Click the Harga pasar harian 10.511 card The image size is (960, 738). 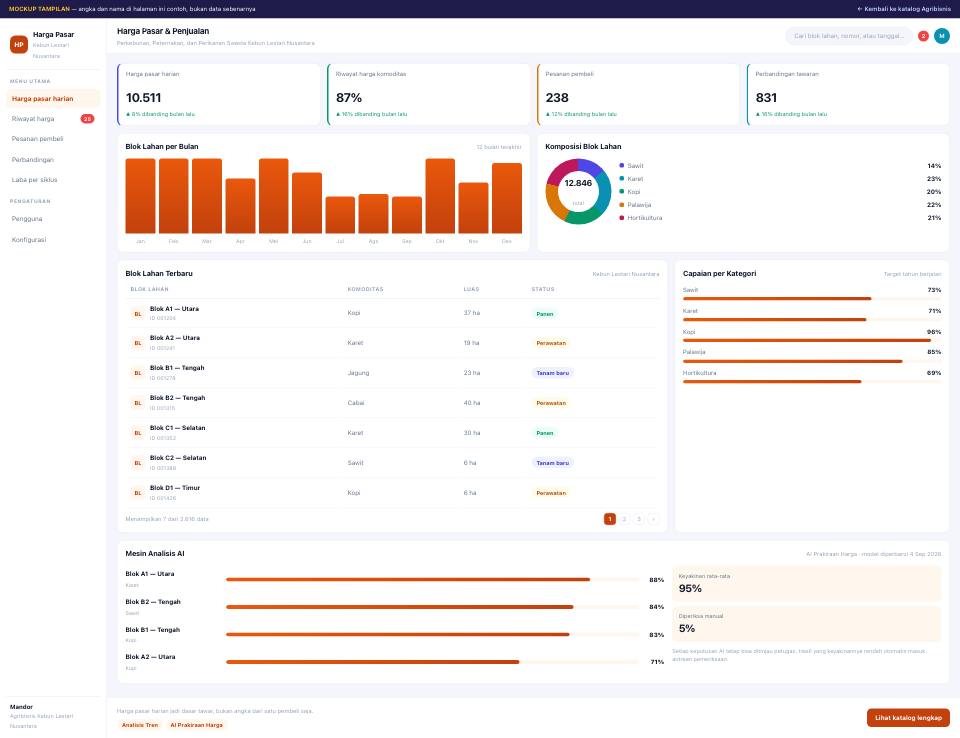[x=219, y=94]
